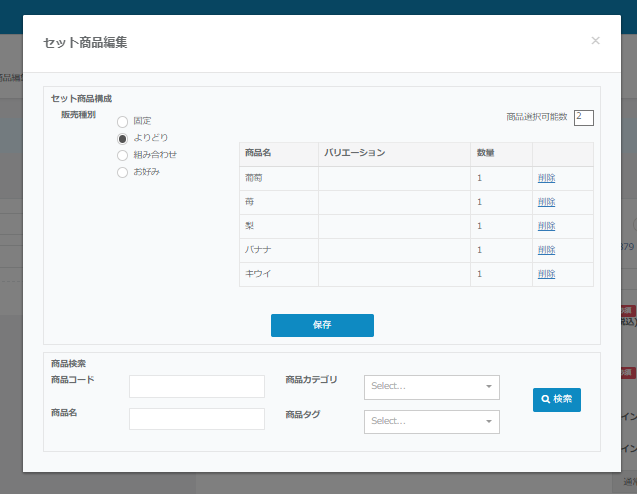Select the 固定 radio option

click(123, 121)
